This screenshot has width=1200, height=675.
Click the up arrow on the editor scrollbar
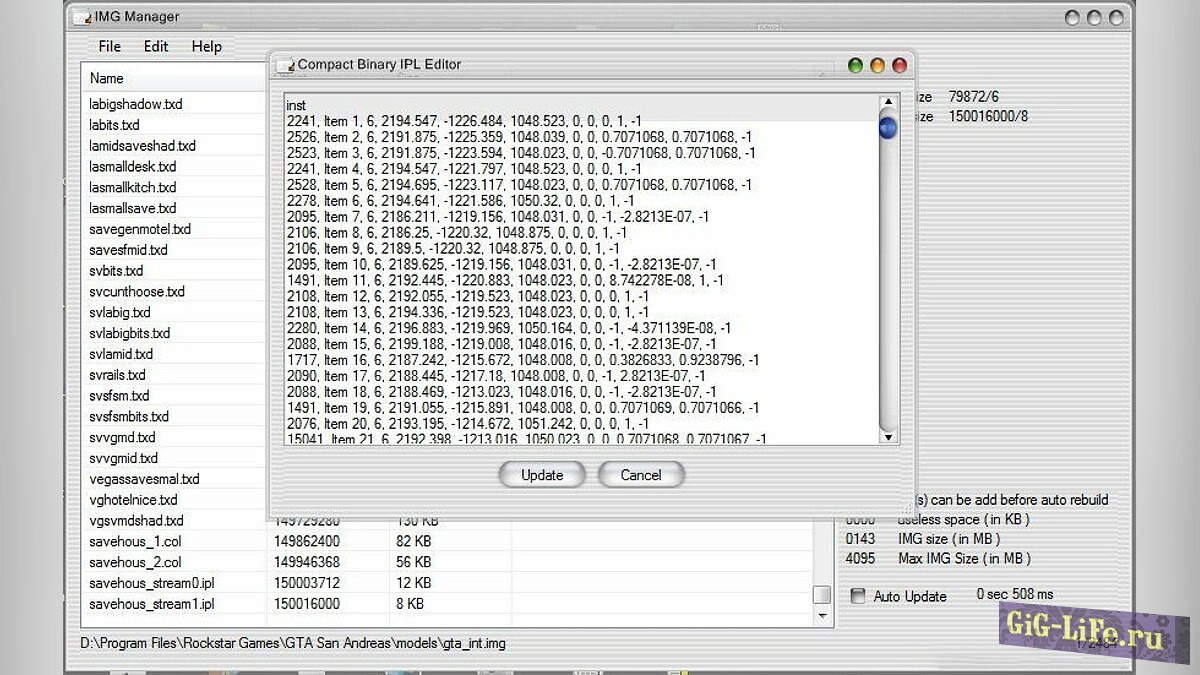tap(888, 101)
